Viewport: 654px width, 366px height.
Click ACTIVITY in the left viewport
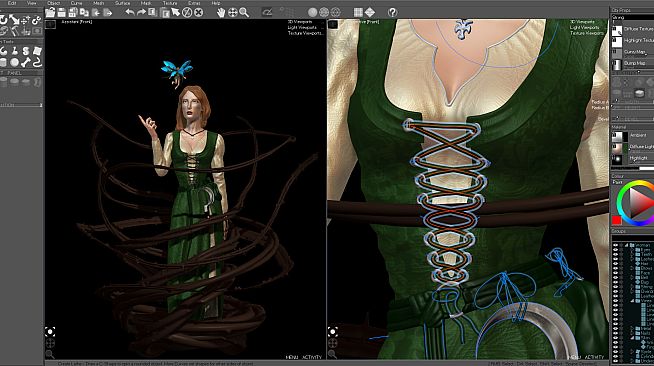click(312, 357)
